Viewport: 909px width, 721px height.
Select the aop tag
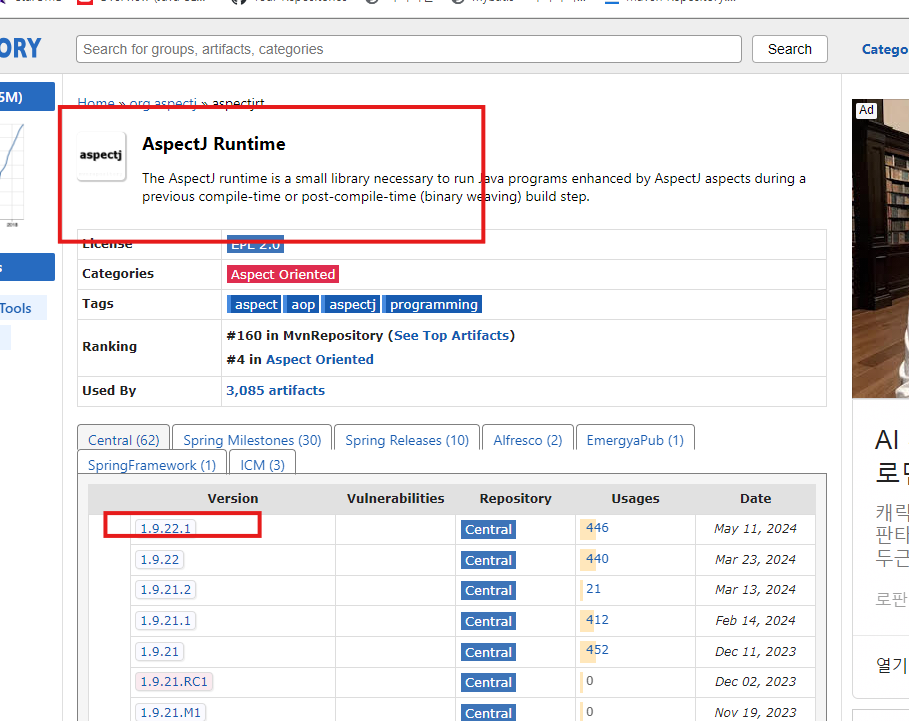(301, 304)
